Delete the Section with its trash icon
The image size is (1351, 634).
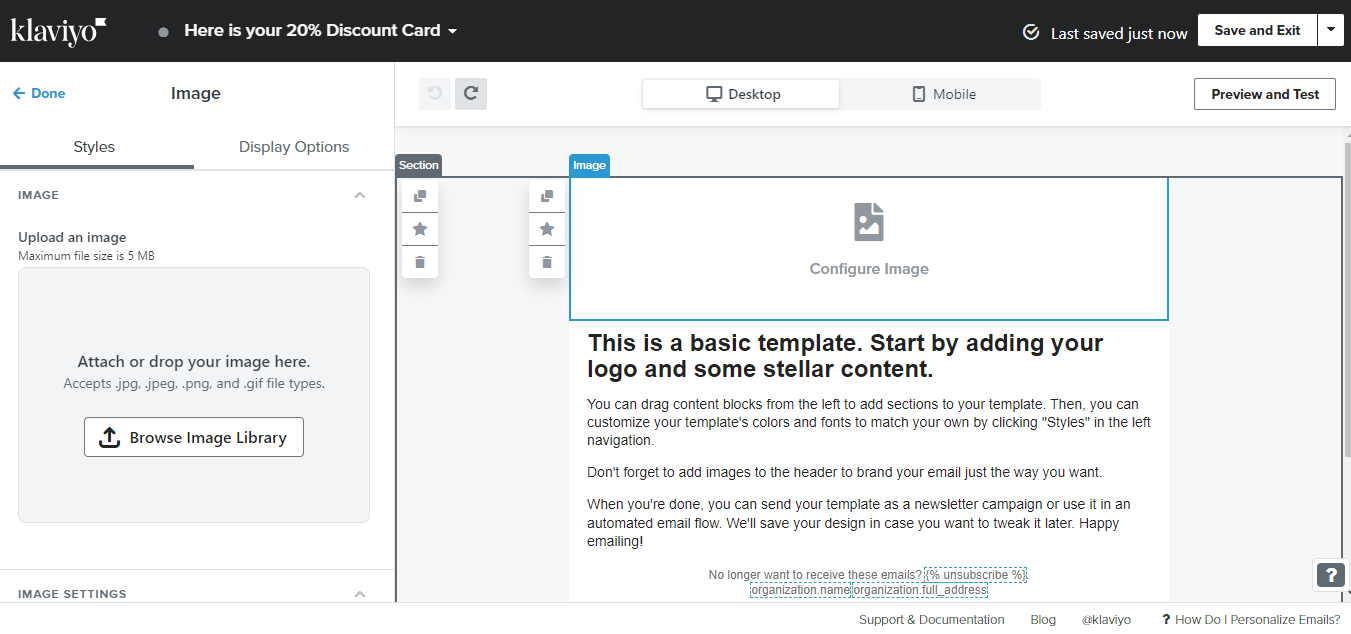click(x=420, y=262)
